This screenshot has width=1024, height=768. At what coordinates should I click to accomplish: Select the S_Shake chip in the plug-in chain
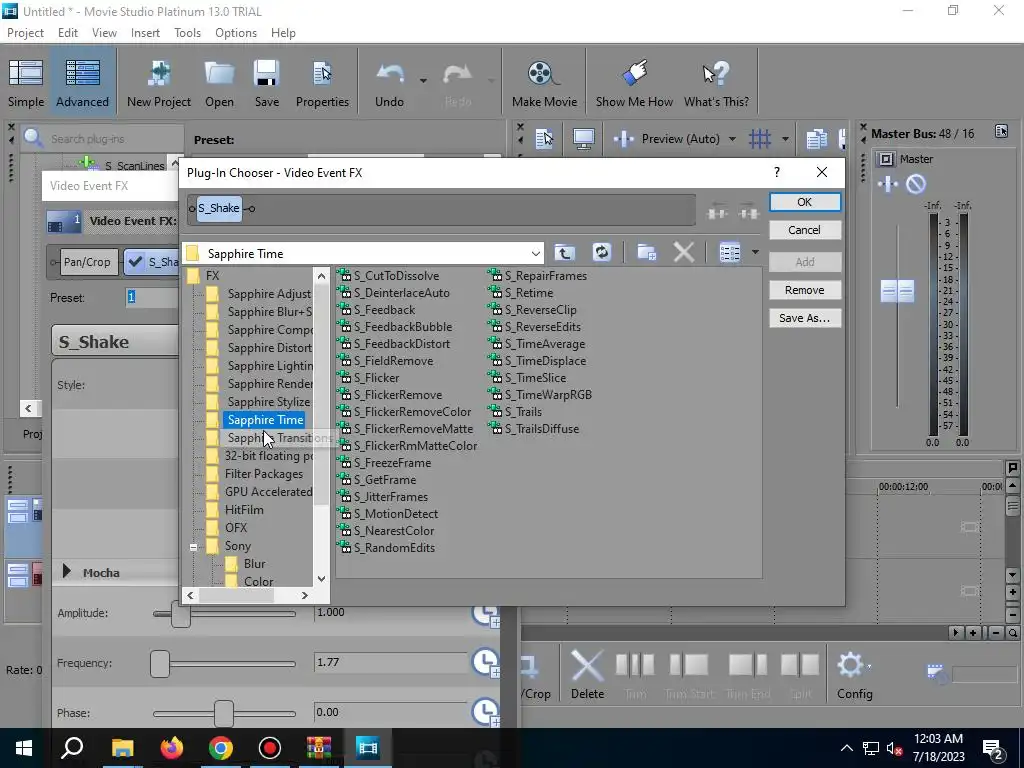219,208
